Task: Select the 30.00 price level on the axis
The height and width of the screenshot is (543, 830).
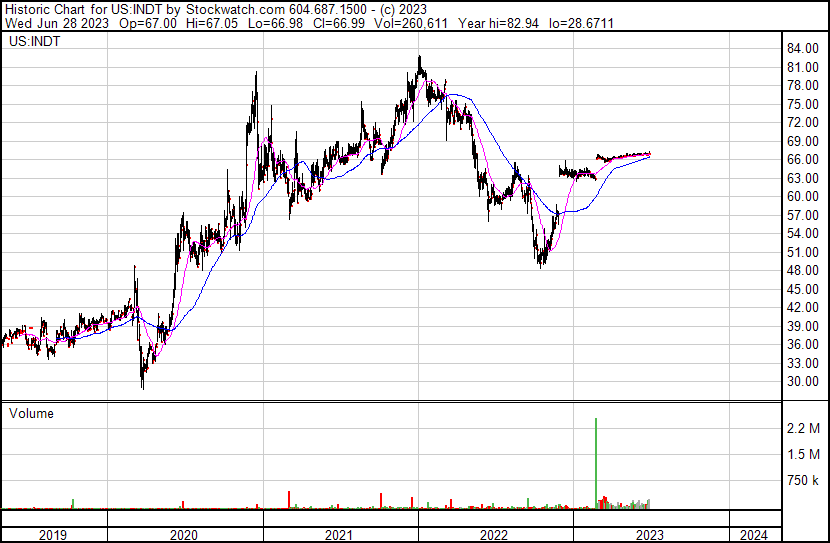Action: [x=803, y=382]
